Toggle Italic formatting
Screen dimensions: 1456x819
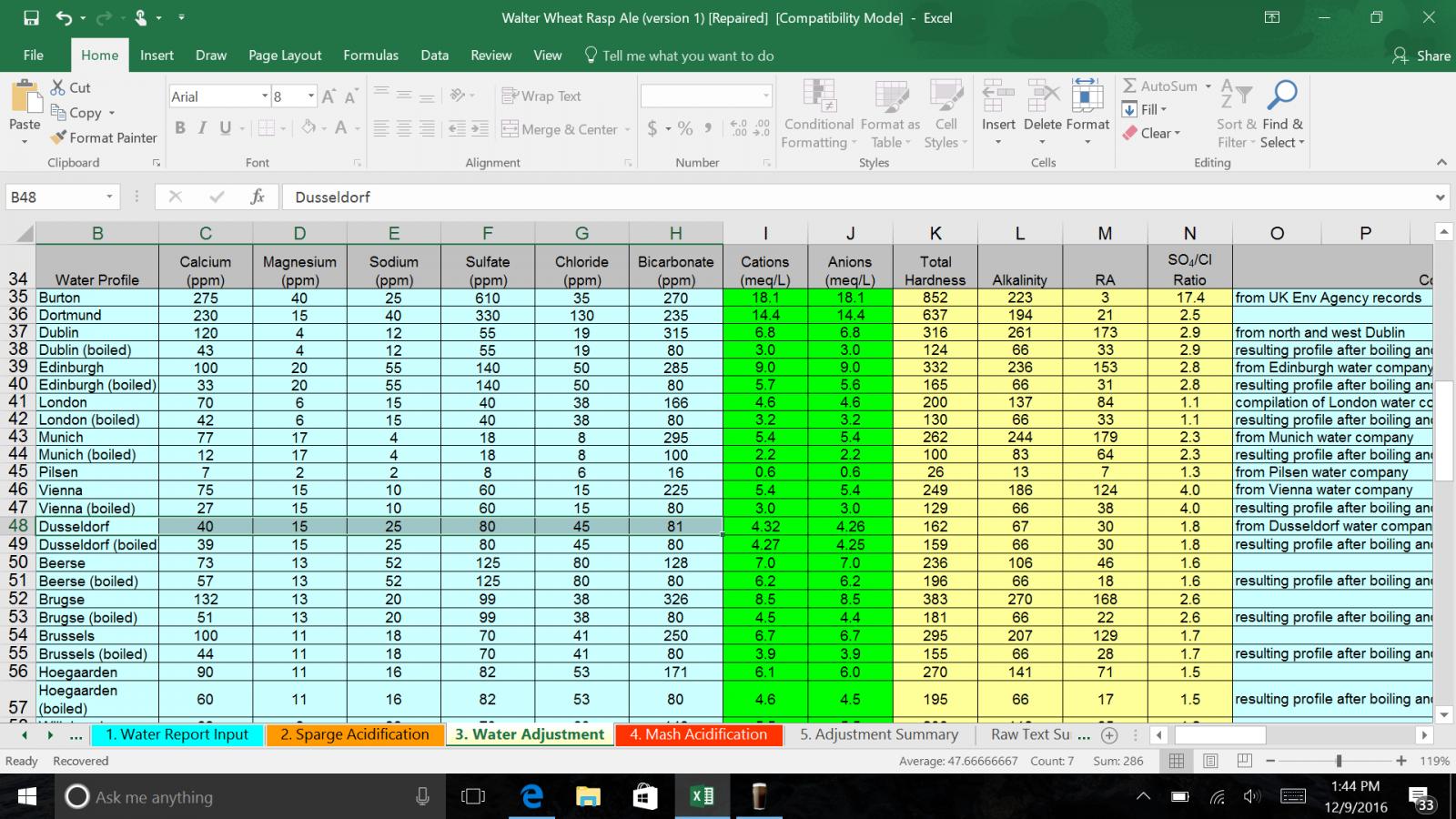[202, 128]
